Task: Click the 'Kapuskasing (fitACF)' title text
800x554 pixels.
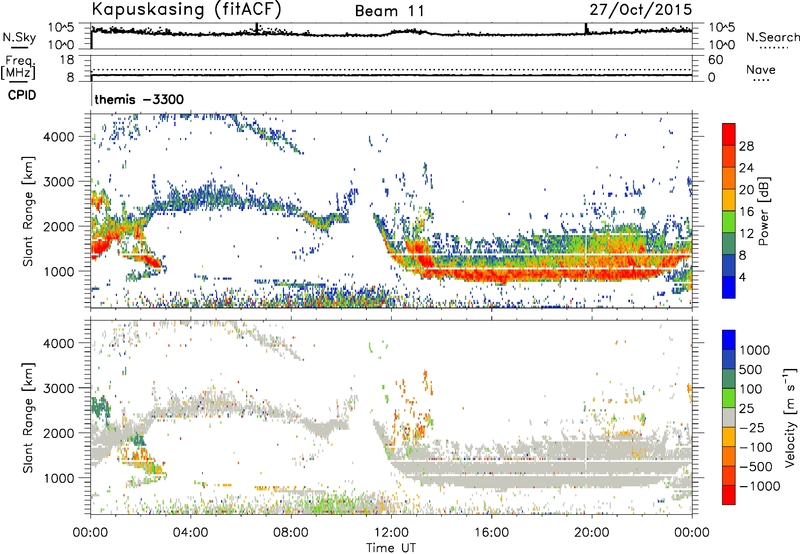Action: [186, 9]
